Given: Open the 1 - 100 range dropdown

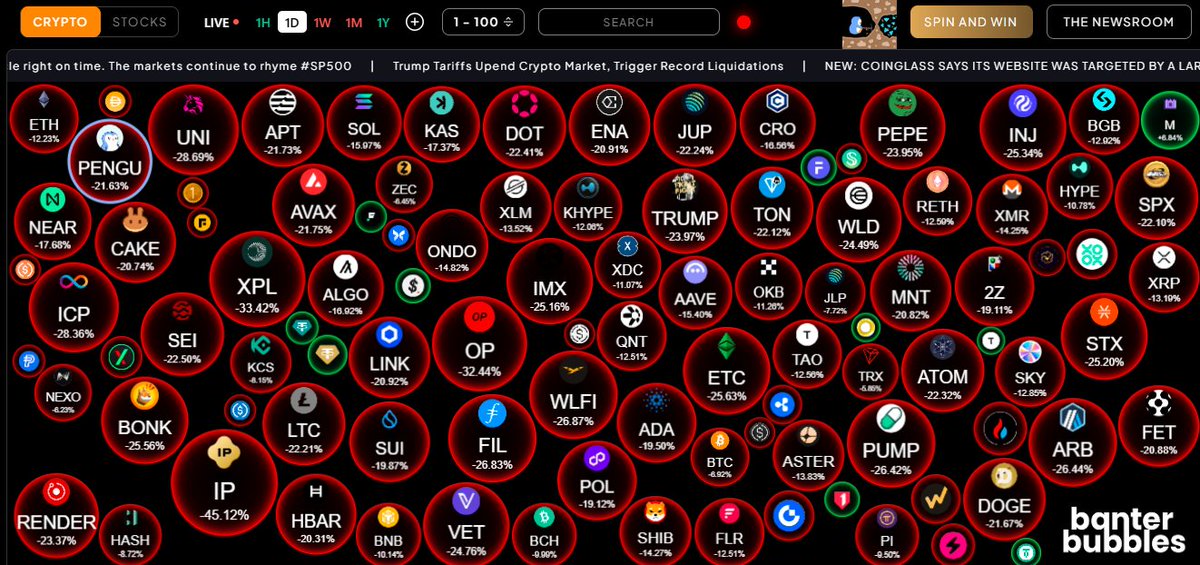Looking at the screenshot, I should click(x=484, y=22).
